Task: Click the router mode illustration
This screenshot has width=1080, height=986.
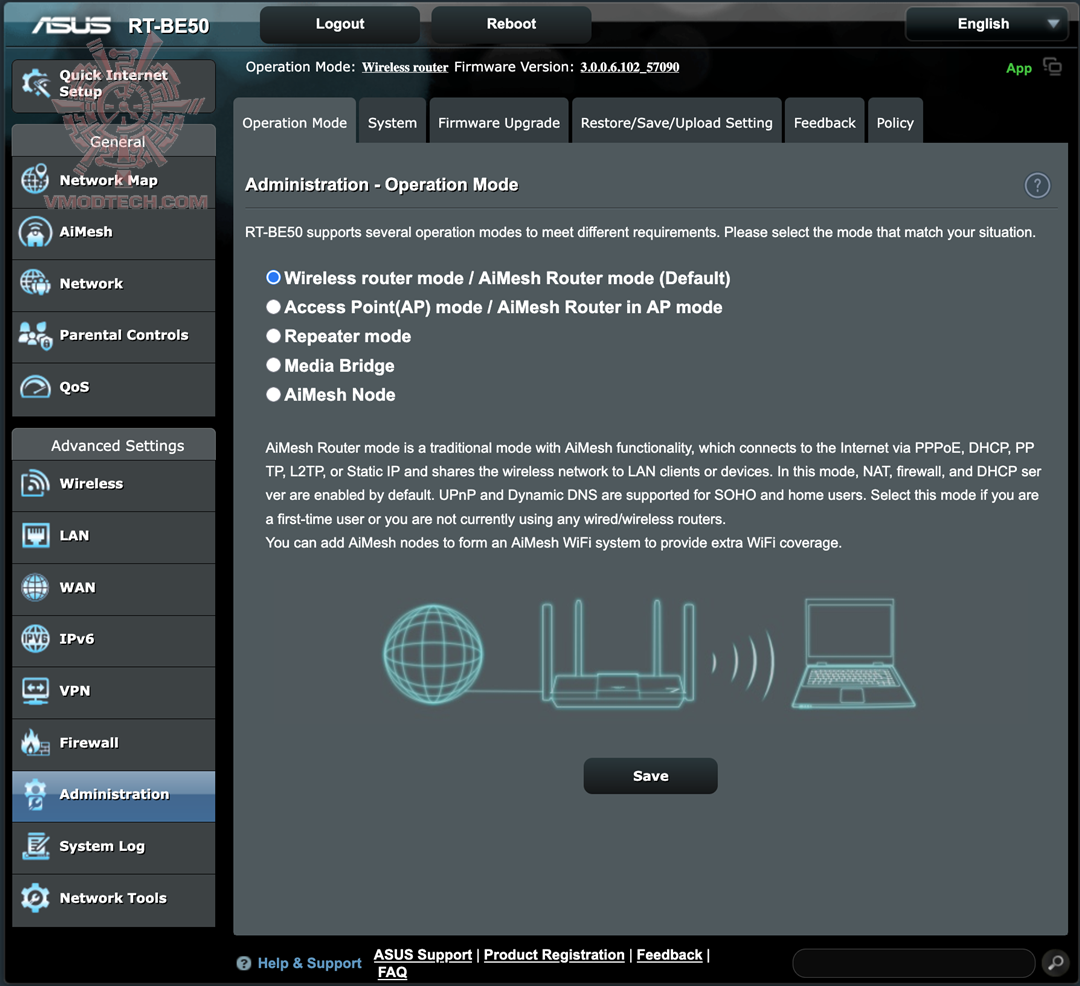Action: 649,653
